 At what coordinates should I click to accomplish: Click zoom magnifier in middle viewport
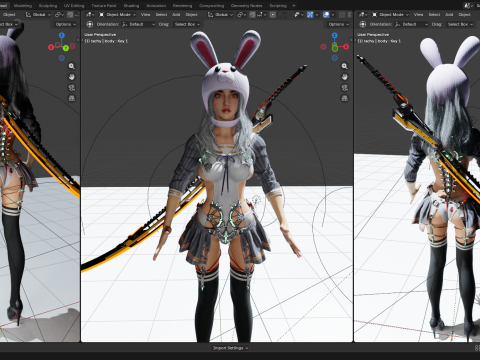coord(345,66)
